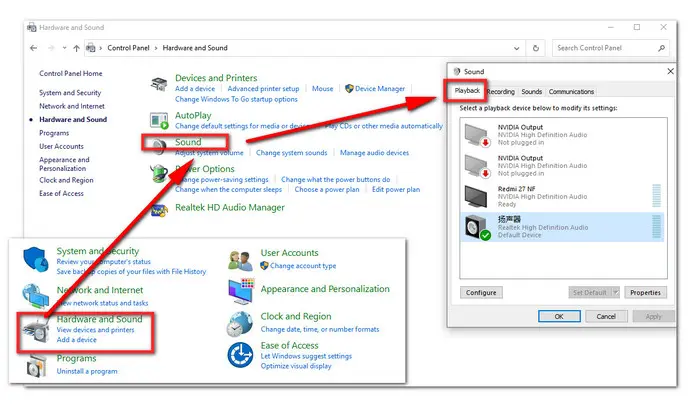This screenshot has height=407, width=700.
Task: Click Choose a power plan link
Action: (x=327, y=189)
